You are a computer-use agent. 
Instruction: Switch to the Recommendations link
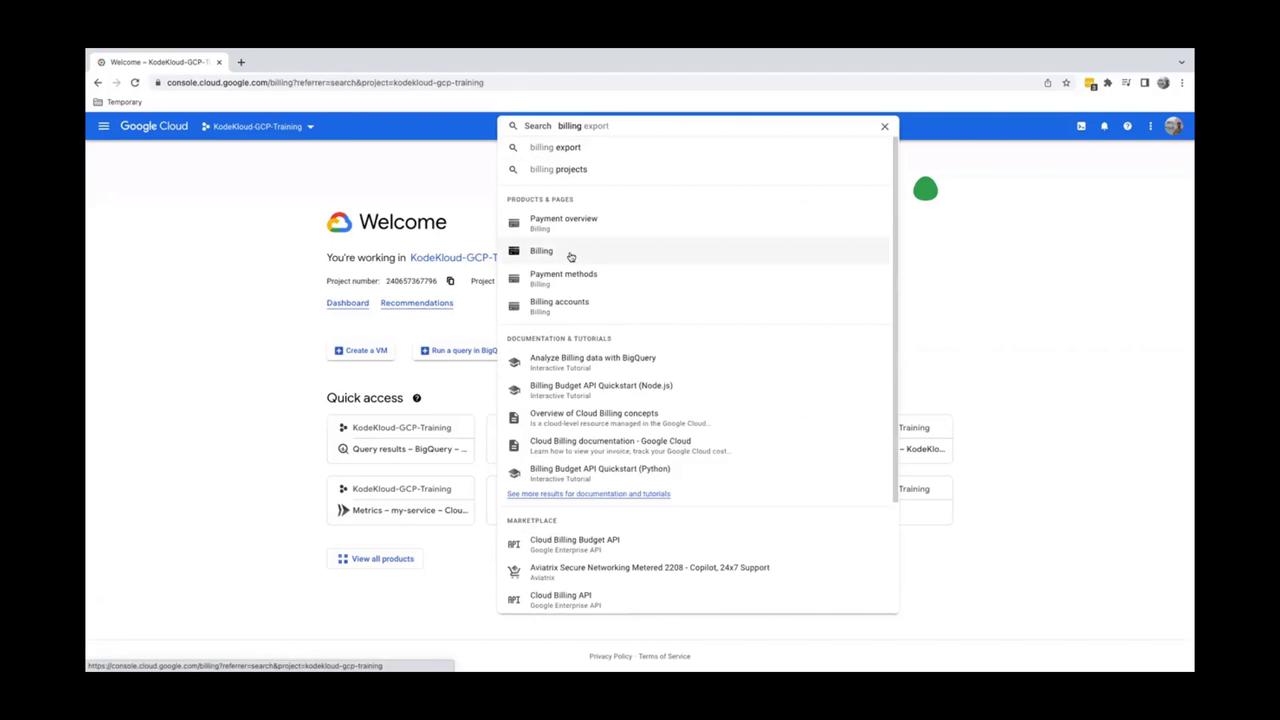coord(416,303)
